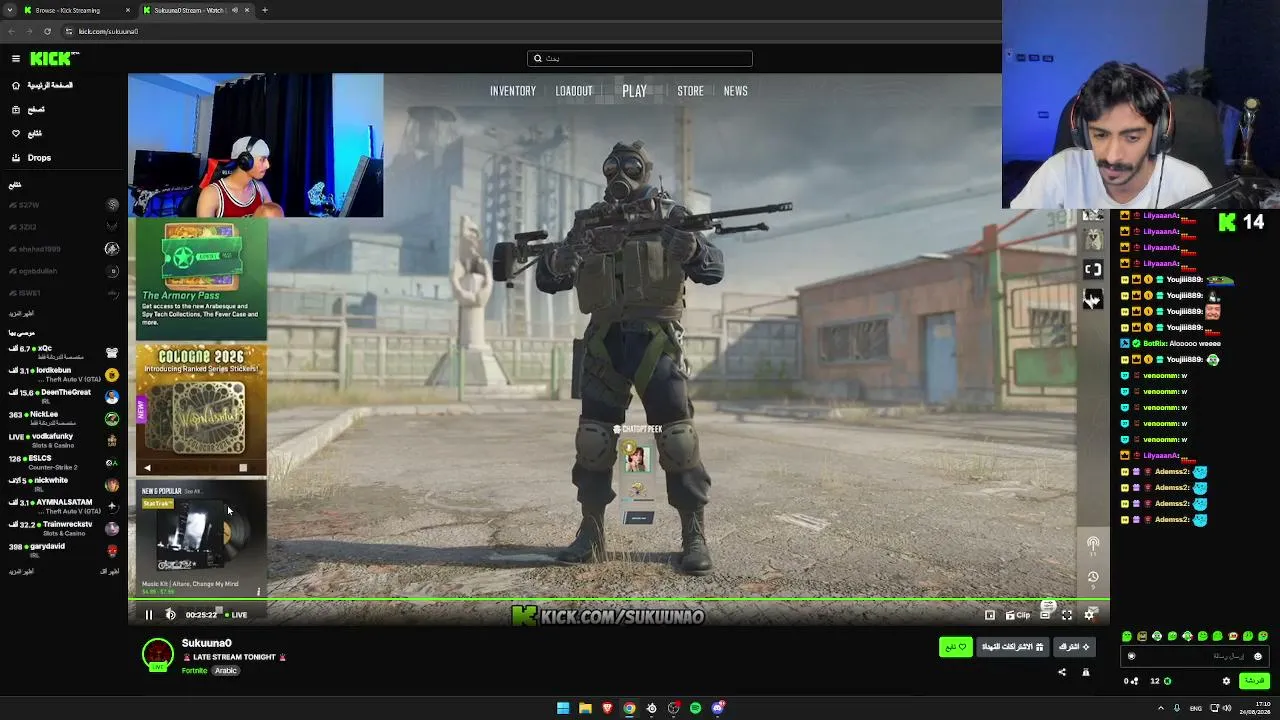The height and width of the screenshot is (720, 1280).
Task: Mute the stream volume speaker icon
Action: pos(170,615)
